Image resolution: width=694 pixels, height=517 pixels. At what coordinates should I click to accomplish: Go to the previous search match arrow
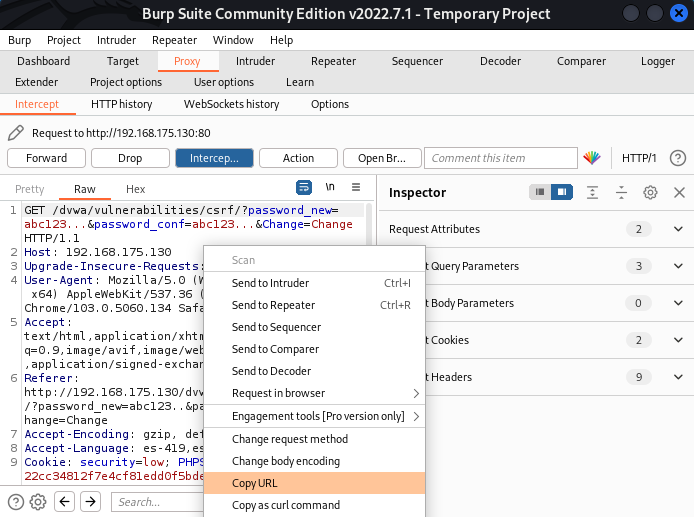click(65, 502)
